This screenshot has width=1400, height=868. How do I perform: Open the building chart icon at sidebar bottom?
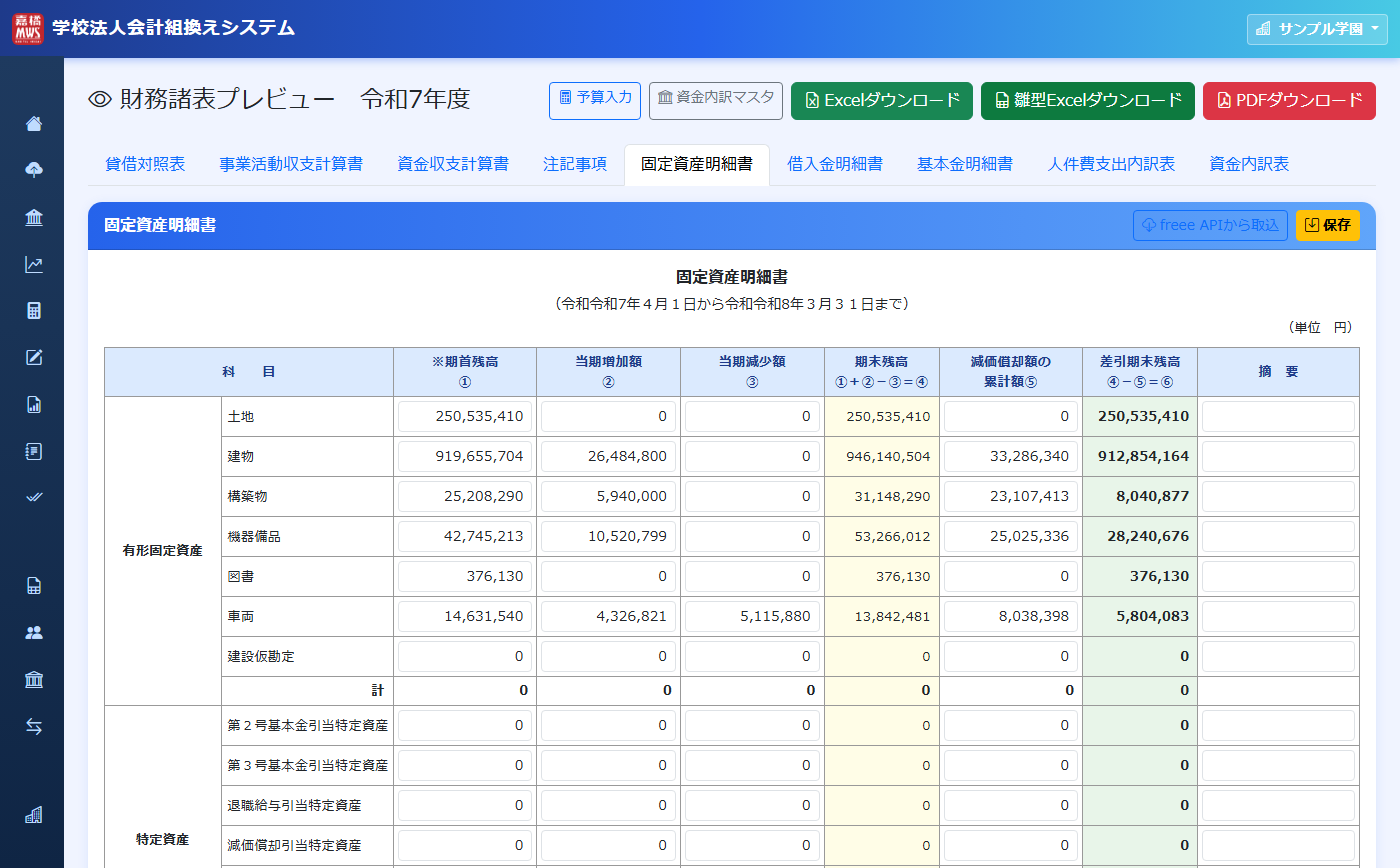[34, 815]
